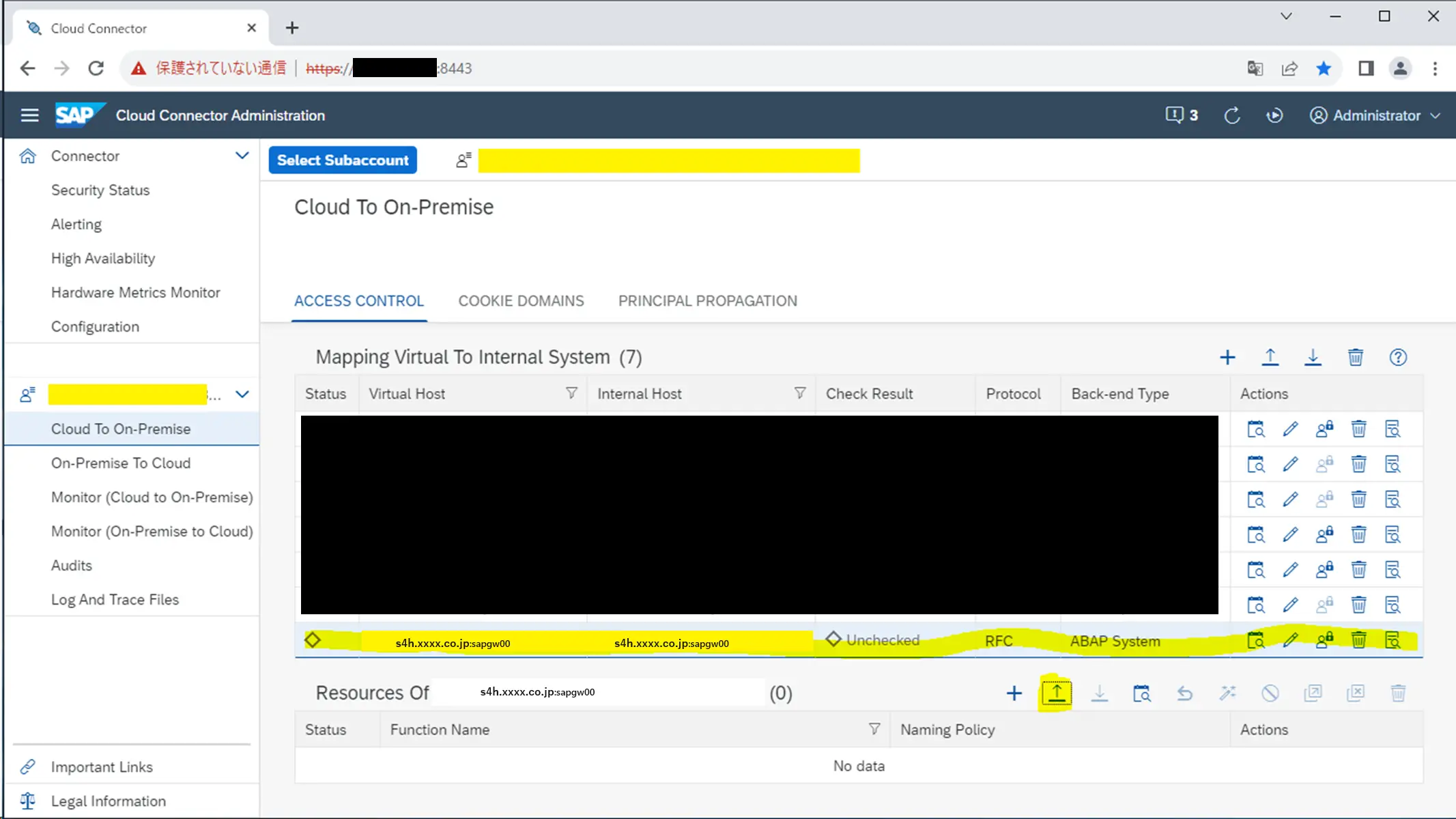The height and width of the screenshot is (819, 1456).
Task: Click the restart icon beside Administrator
Action: coord(1274,115)
